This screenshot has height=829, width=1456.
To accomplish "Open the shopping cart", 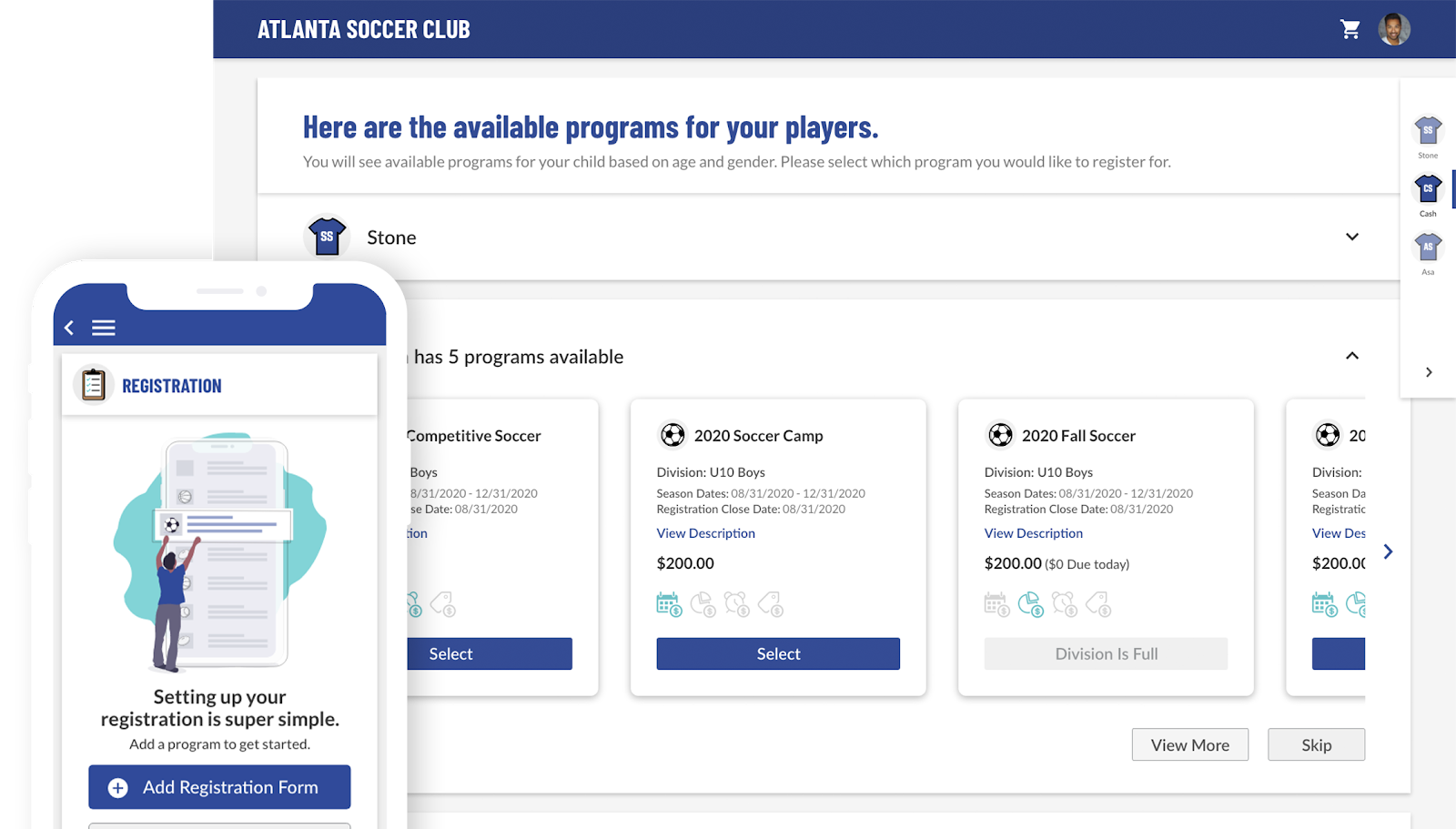I will 1350,28.
